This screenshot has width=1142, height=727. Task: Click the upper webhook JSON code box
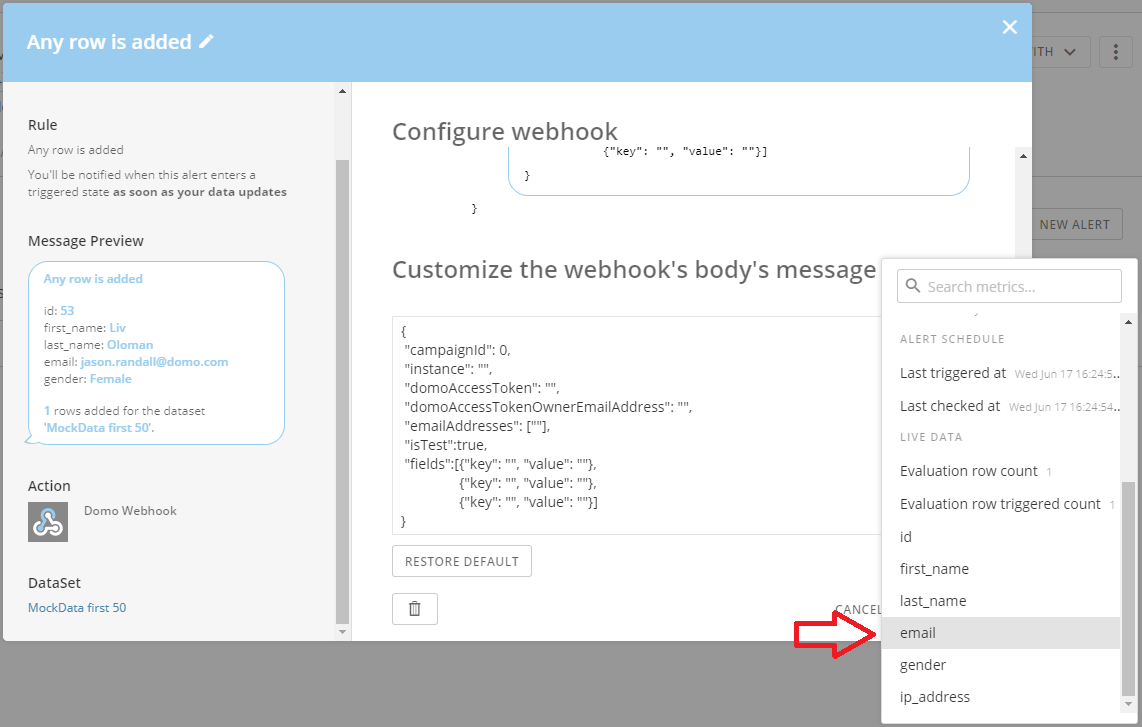pos(739,169)
